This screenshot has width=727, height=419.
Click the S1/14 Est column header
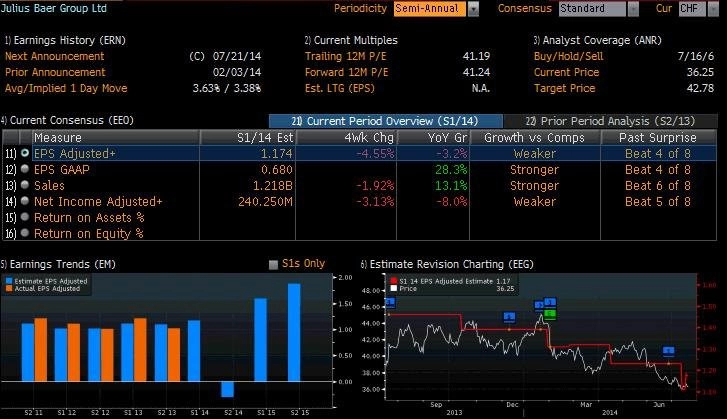click(248, 138)
